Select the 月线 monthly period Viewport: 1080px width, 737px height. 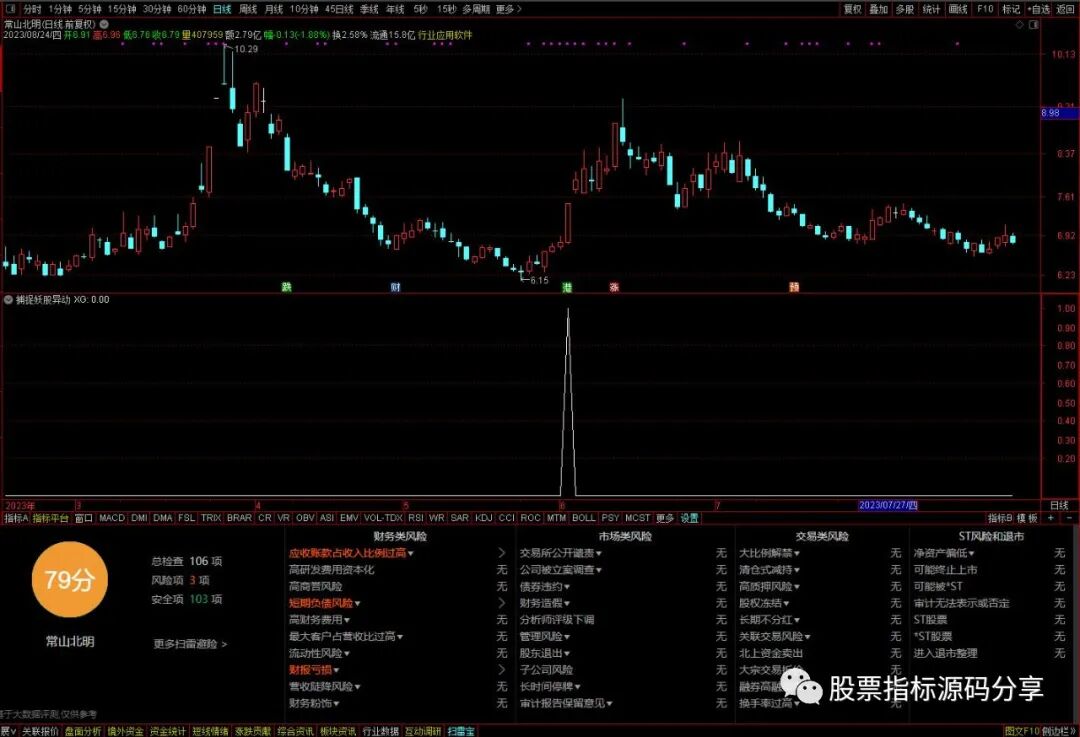point(274,9)
